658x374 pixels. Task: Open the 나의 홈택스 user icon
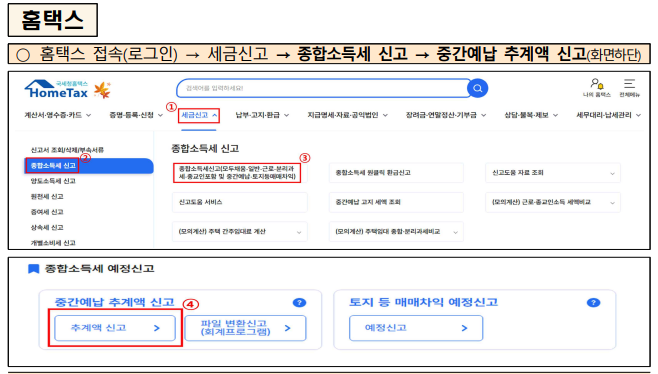pos(596,88)
